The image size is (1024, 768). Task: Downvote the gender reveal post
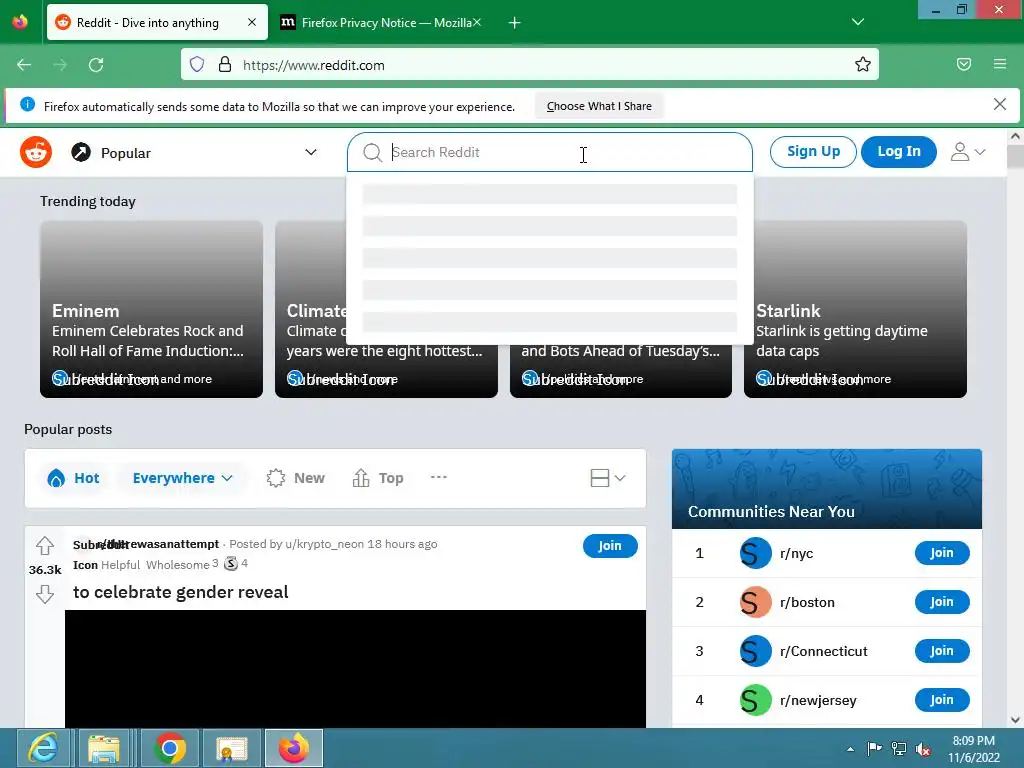pyautogui.click(x=44, y=594)
